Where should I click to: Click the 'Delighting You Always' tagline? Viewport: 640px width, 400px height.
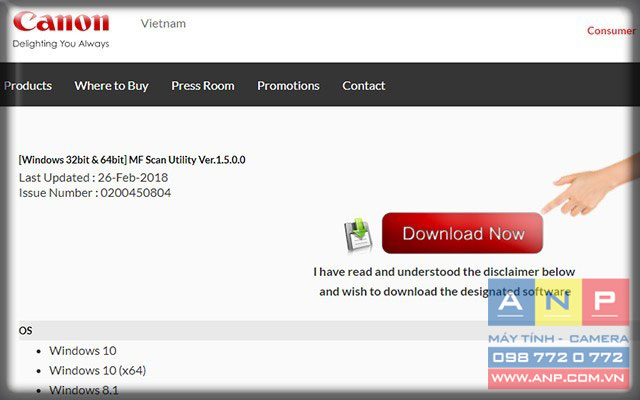(x=61, y=44)
